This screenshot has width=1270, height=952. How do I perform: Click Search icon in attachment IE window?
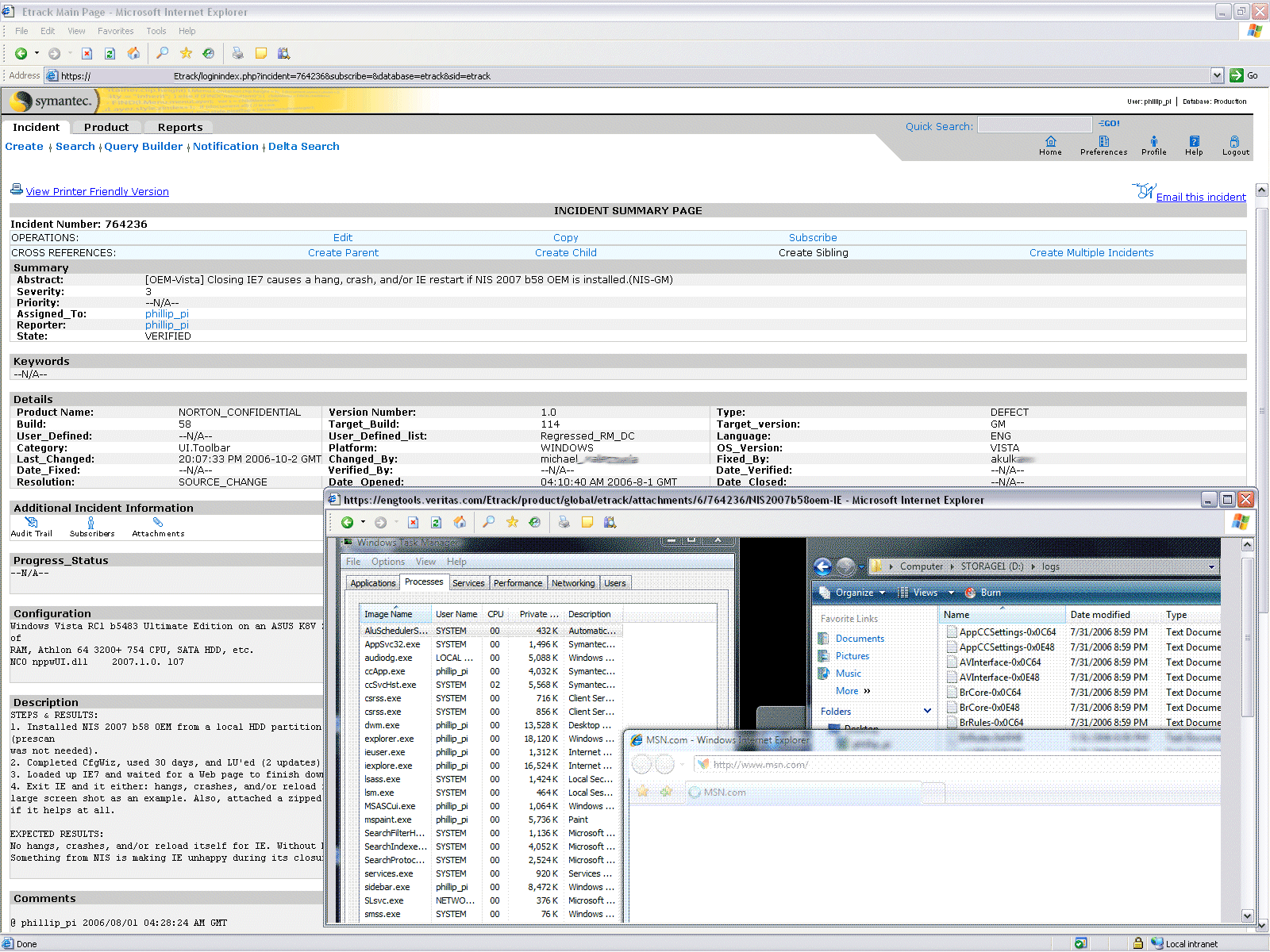pyautogui.click(x=488, y=522)
